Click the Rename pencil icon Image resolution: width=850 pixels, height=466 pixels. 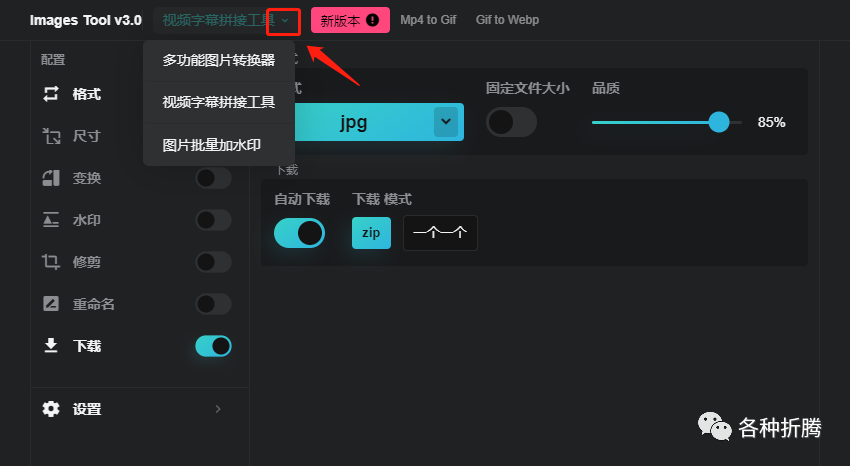[x=51, y=304]
